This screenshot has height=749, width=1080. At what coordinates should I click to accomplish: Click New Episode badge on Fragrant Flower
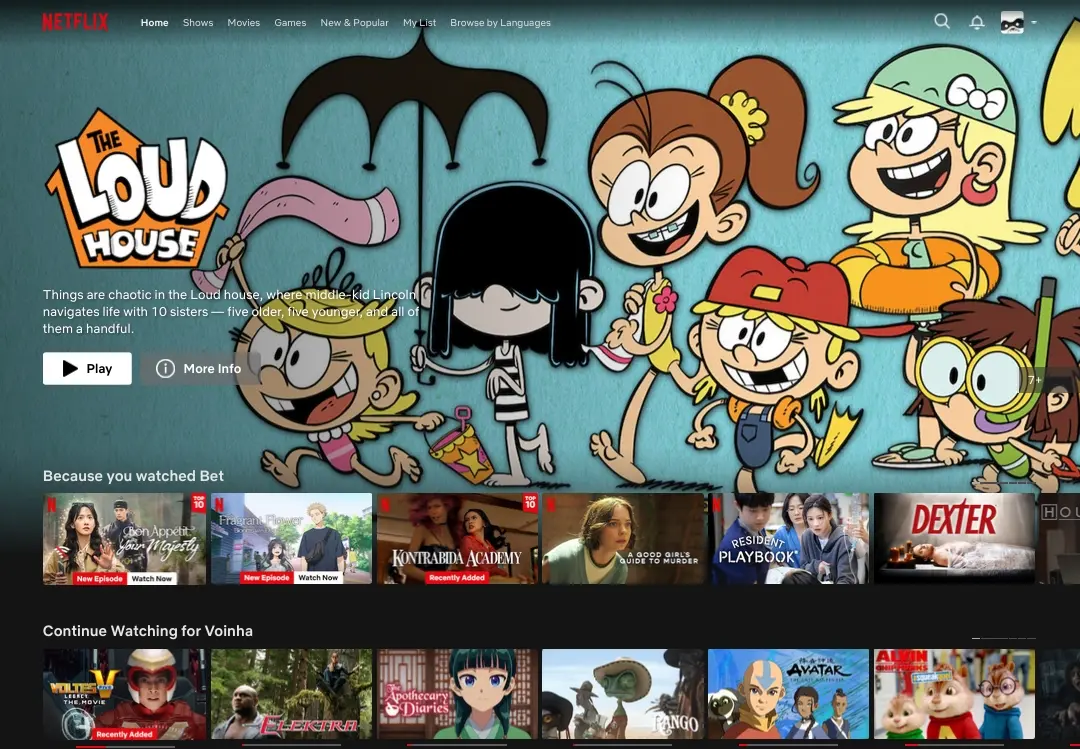(267, 577)
